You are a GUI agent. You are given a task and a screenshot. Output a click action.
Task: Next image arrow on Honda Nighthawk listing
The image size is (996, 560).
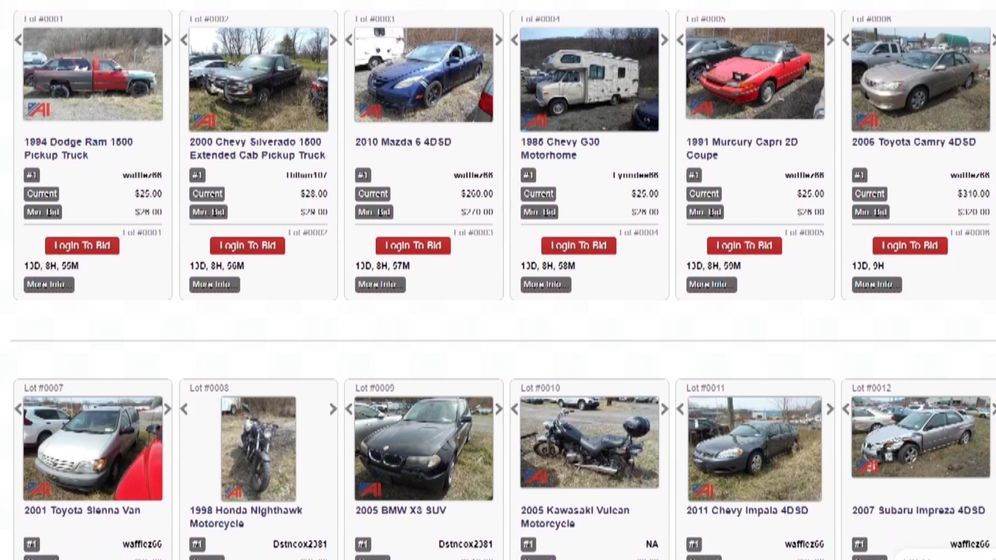tap(333, 409)
